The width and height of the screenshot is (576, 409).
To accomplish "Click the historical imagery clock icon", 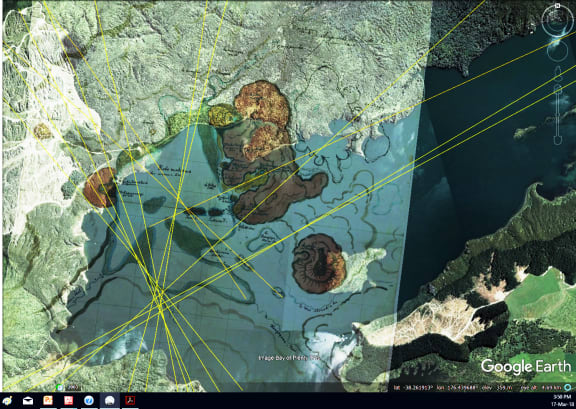I will (60, 387).
